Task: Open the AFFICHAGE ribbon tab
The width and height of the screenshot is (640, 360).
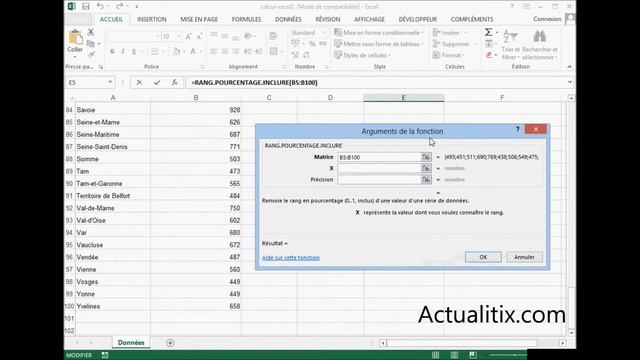Action: [369, 19]
